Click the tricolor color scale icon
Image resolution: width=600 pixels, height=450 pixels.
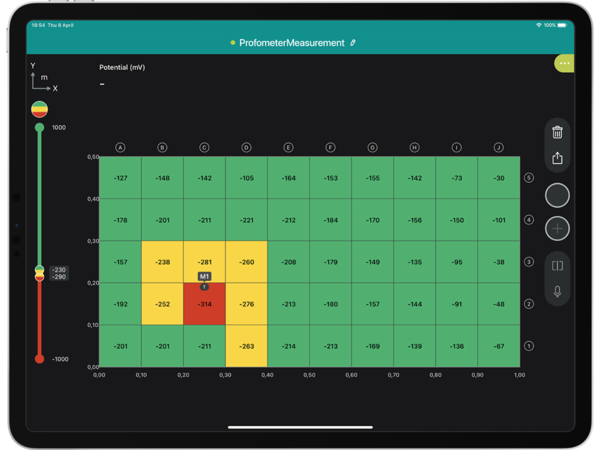point(39,109)
